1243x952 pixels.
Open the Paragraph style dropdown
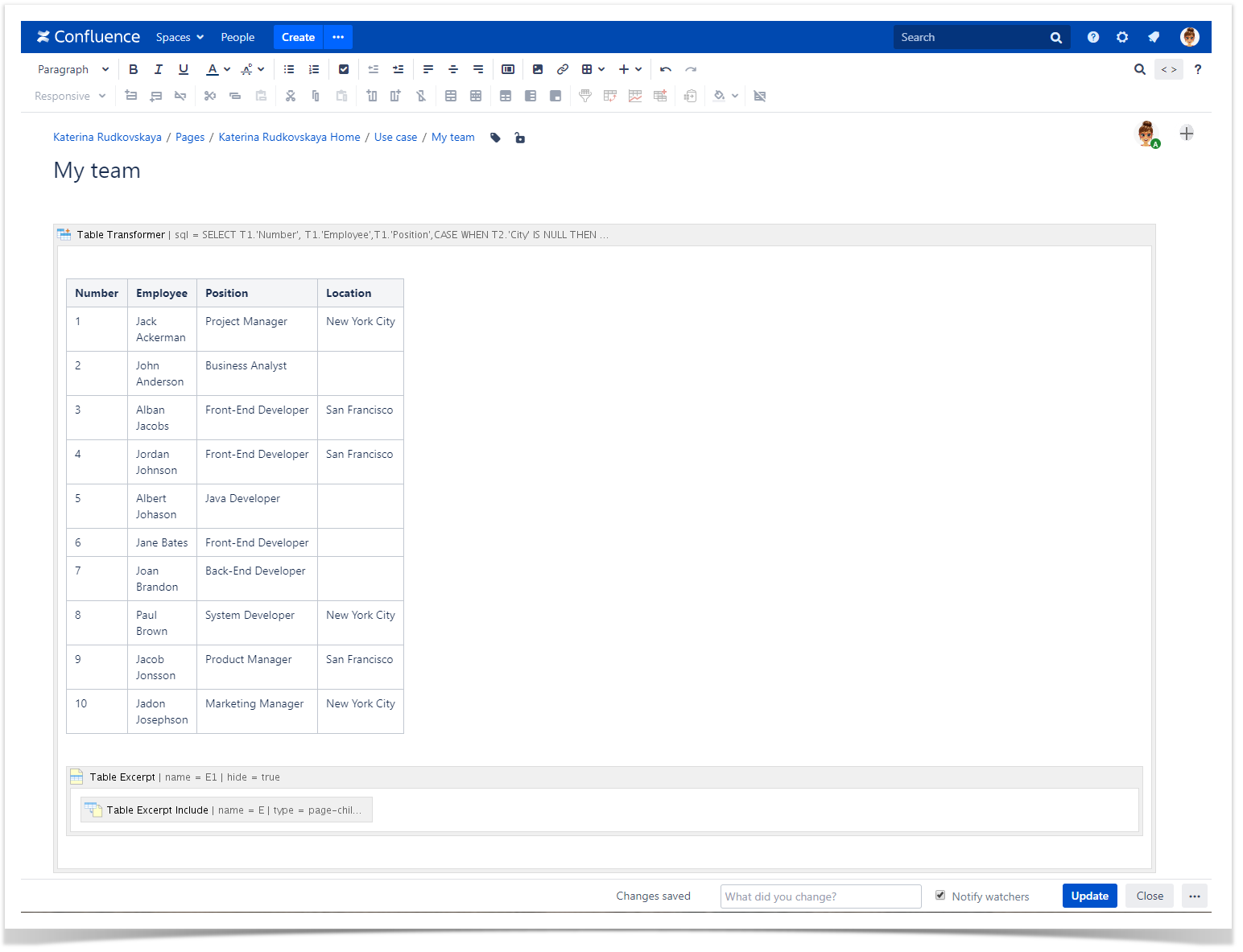[x=73, y=69]
